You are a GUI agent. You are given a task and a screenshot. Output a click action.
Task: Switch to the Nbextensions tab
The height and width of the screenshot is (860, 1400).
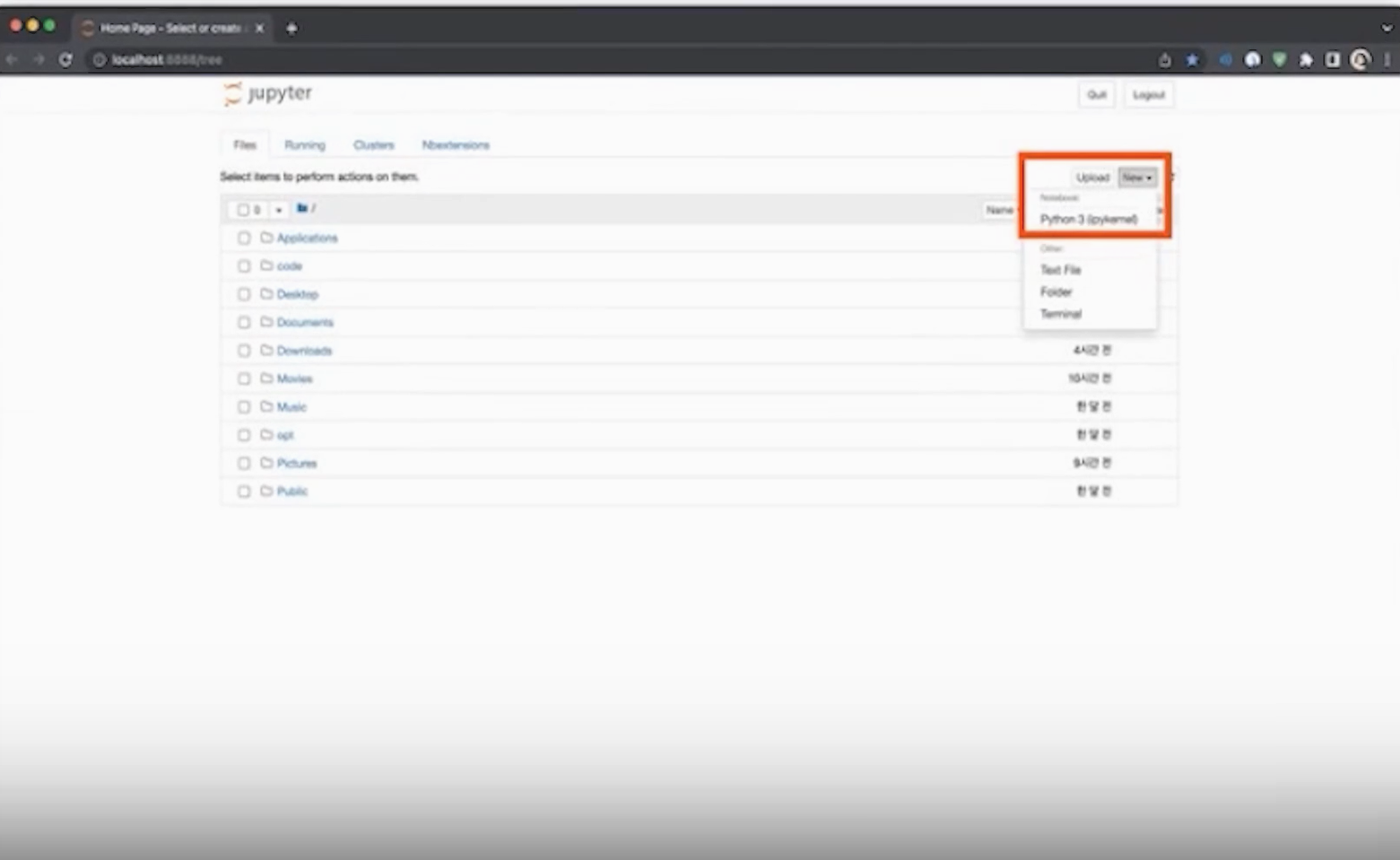456,144
